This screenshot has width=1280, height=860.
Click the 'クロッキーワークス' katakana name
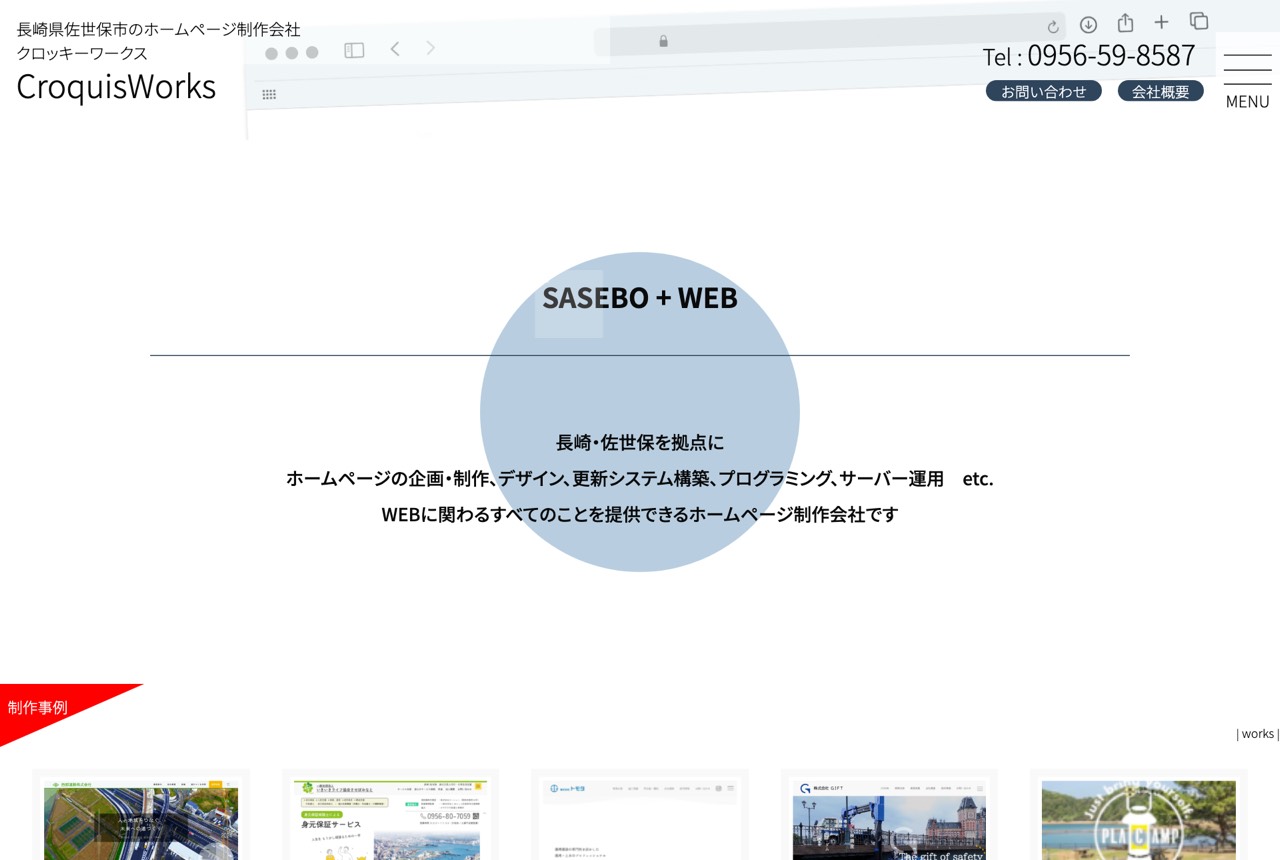(82, 53)
